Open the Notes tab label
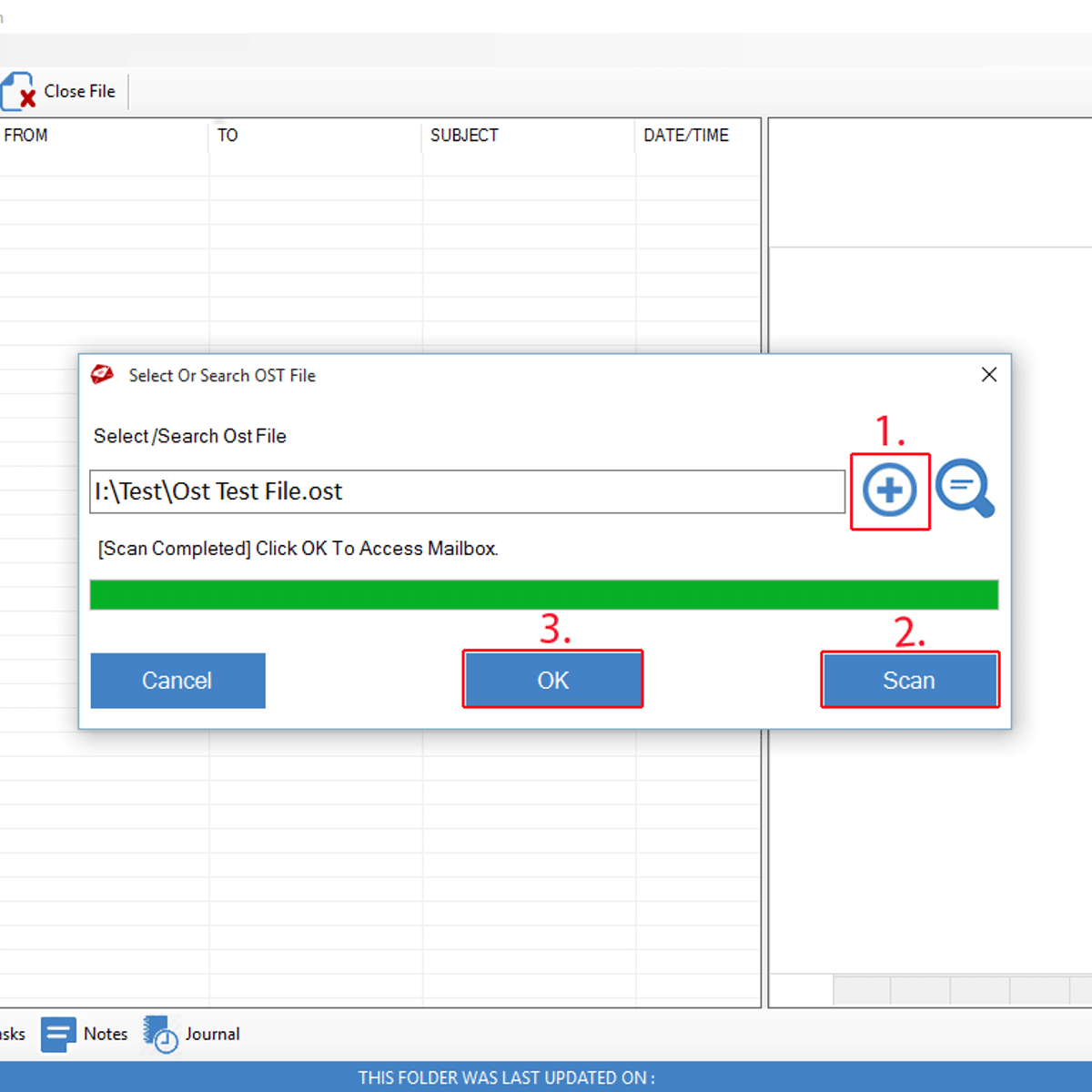The height and width of the screenshot is (1092, 1092). click(x=106, y=1035)
